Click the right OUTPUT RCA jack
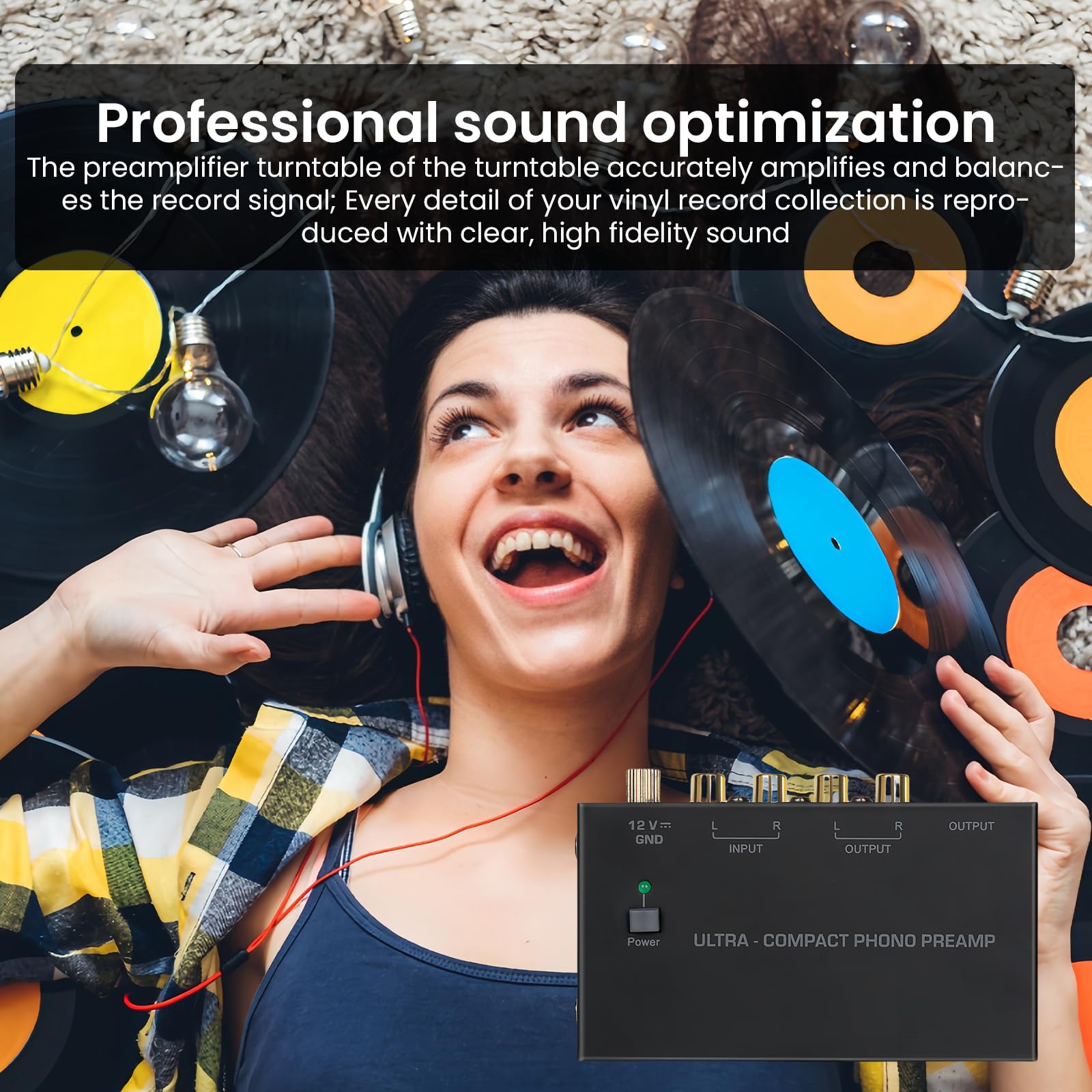The width and height of the screenshot is (1092, 1092). [891, 788]
